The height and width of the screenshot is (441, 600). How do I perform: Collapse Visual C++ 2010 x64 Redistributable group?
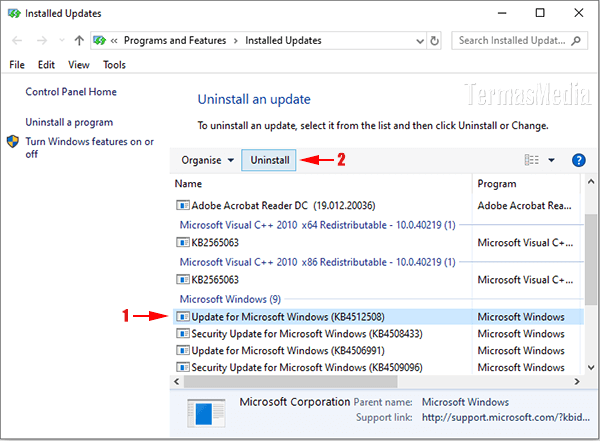tap(318, 225)
